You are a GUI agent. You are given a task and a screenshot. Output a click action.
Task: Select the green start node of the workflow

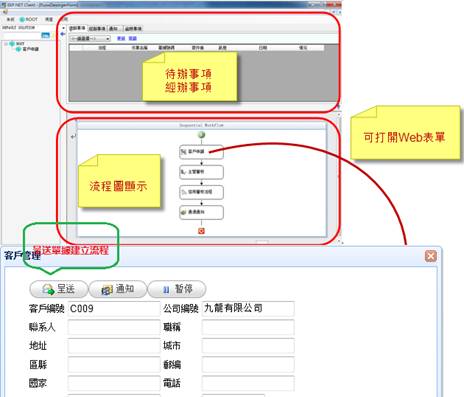[x=201, y=135]
